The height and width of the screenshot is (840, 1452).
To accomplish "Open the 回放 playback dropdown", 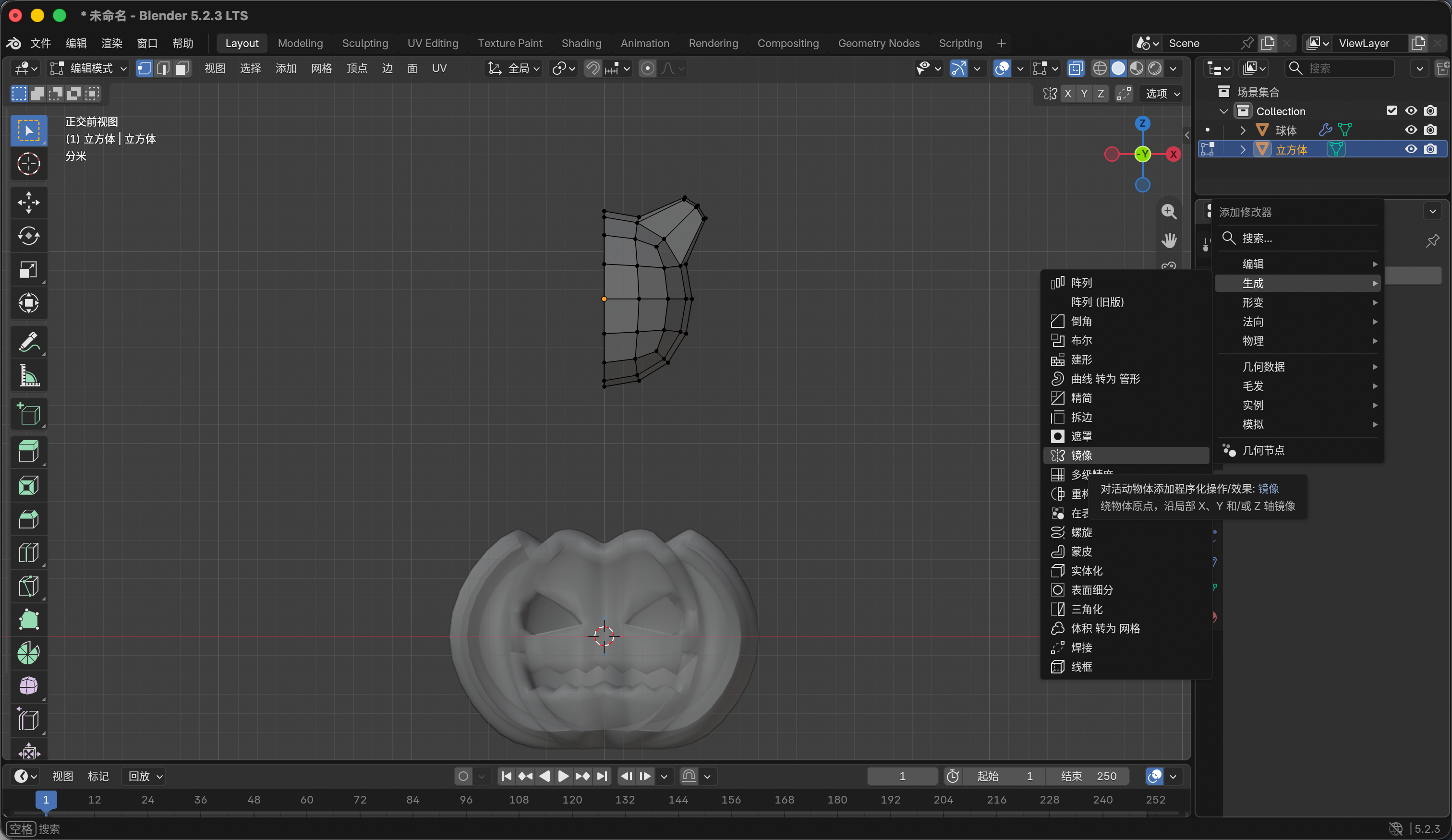I will pos(145,776).
